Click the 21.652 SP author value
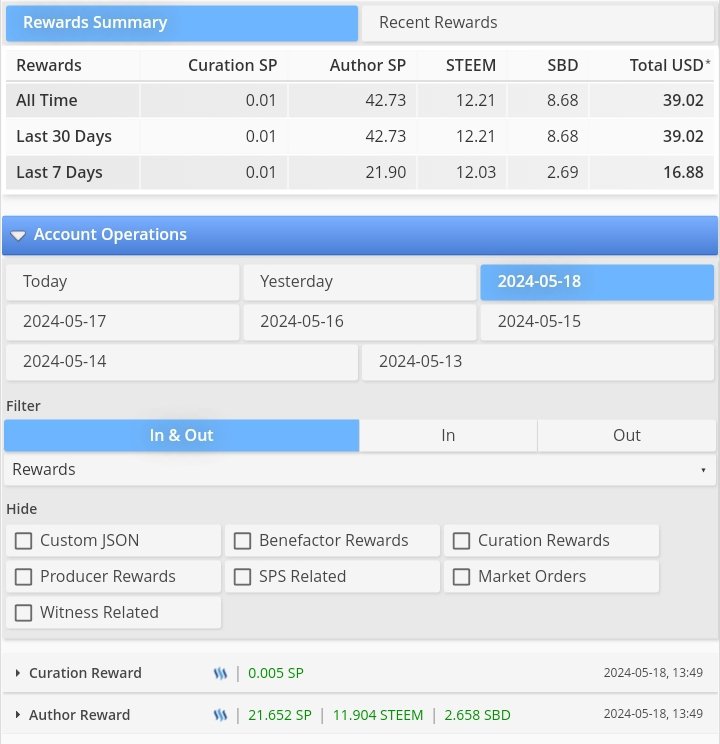This screenshot has width=720, height=744. (280, 715)
